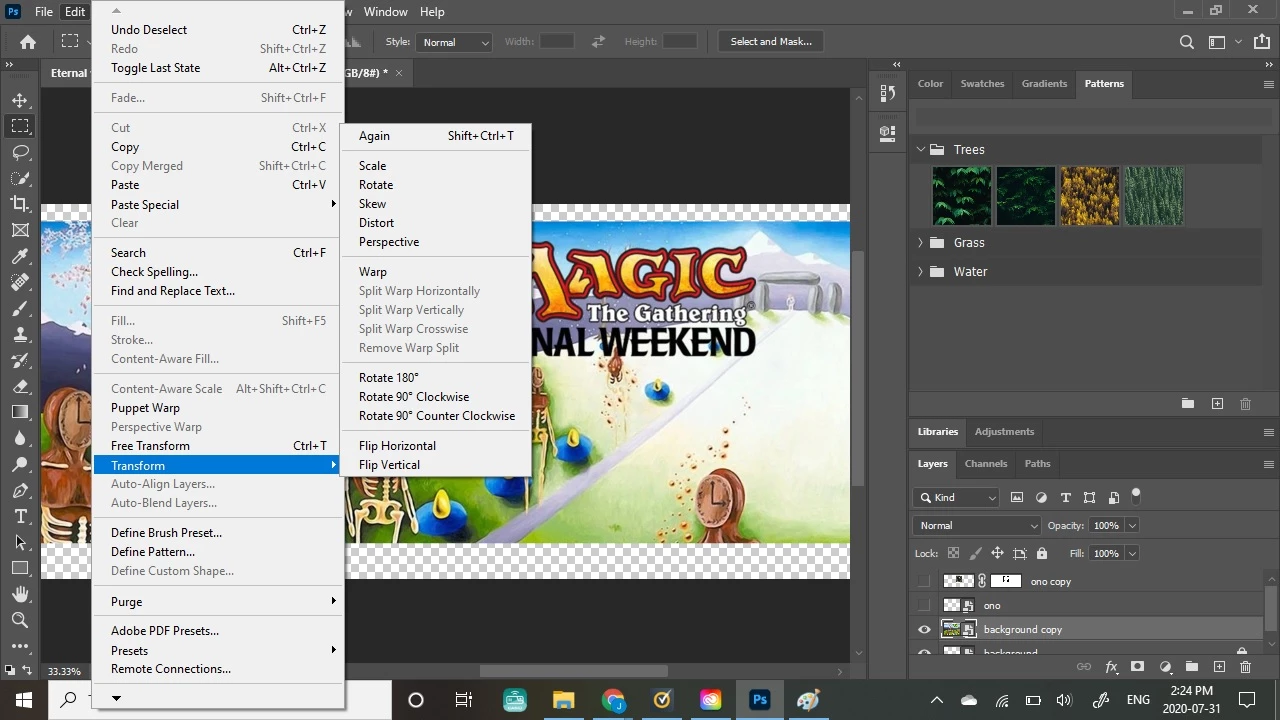Screen dimensions: 1280x720
Task: Switch to the Channels tab
Action: point(986,464)
